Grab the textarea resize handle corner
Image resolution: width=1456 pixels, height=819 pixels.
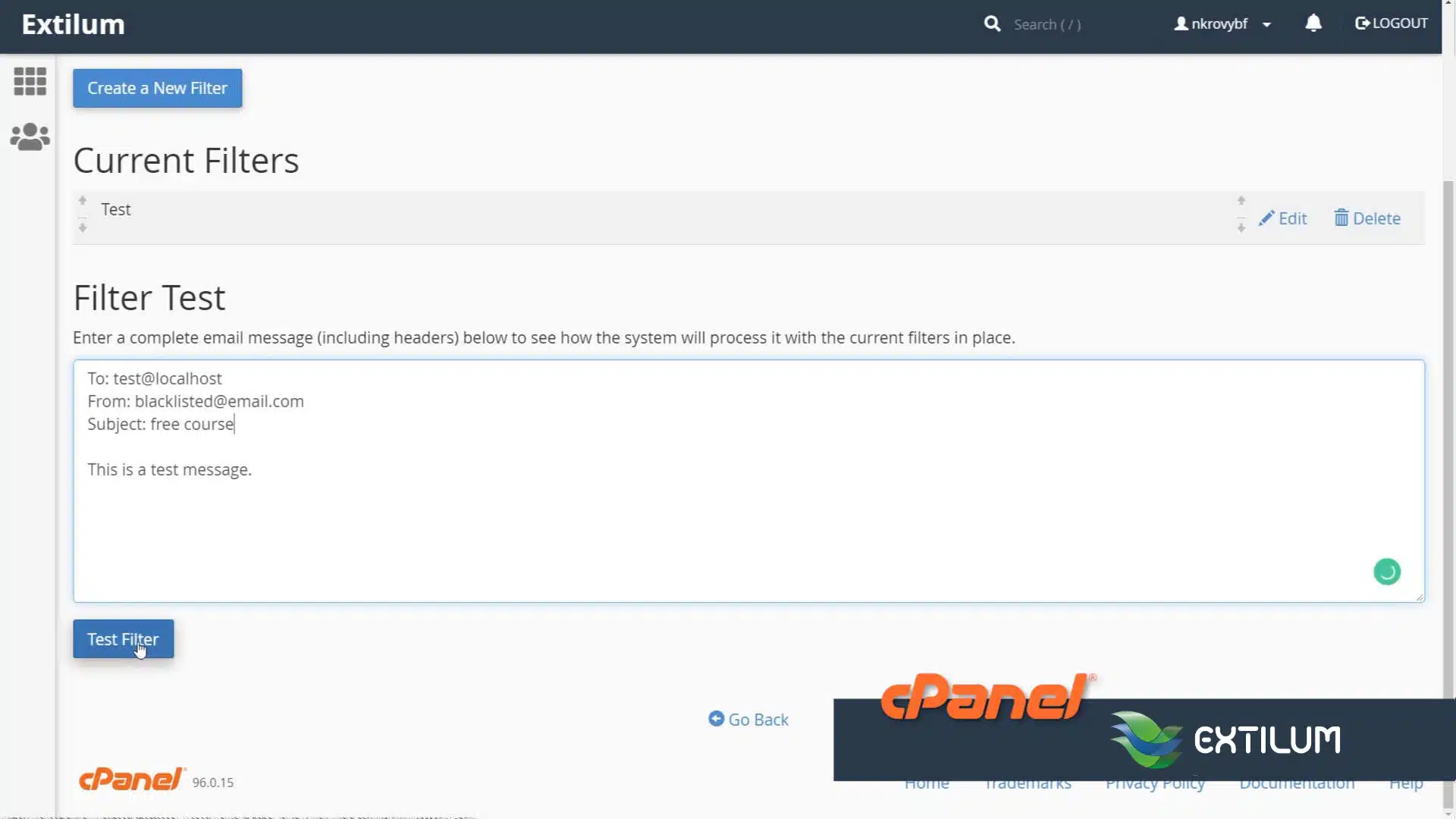pos(1420,597)
